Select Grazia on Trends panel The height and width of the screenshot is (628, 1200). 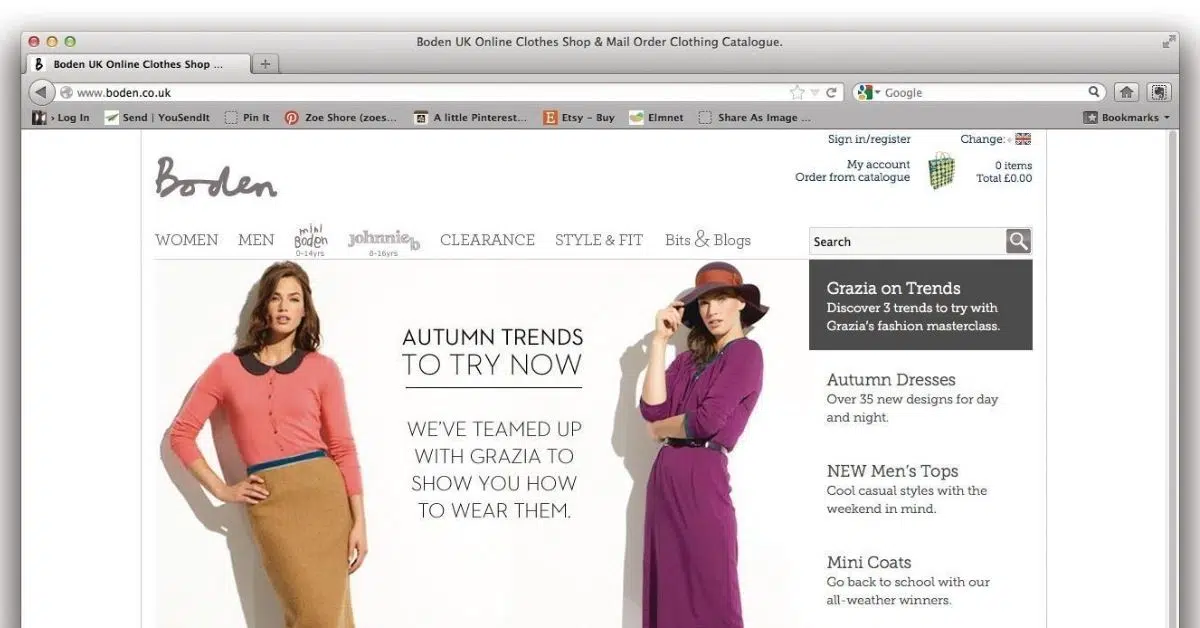click(x=920, y=306)
